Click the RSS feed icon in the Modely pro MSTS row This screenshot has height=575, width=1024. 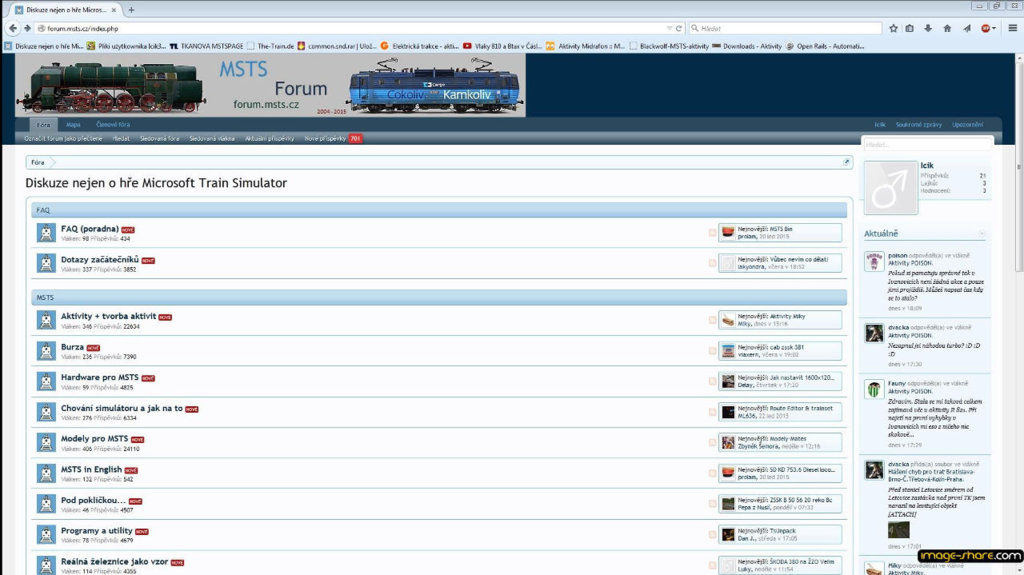[712, 443]
